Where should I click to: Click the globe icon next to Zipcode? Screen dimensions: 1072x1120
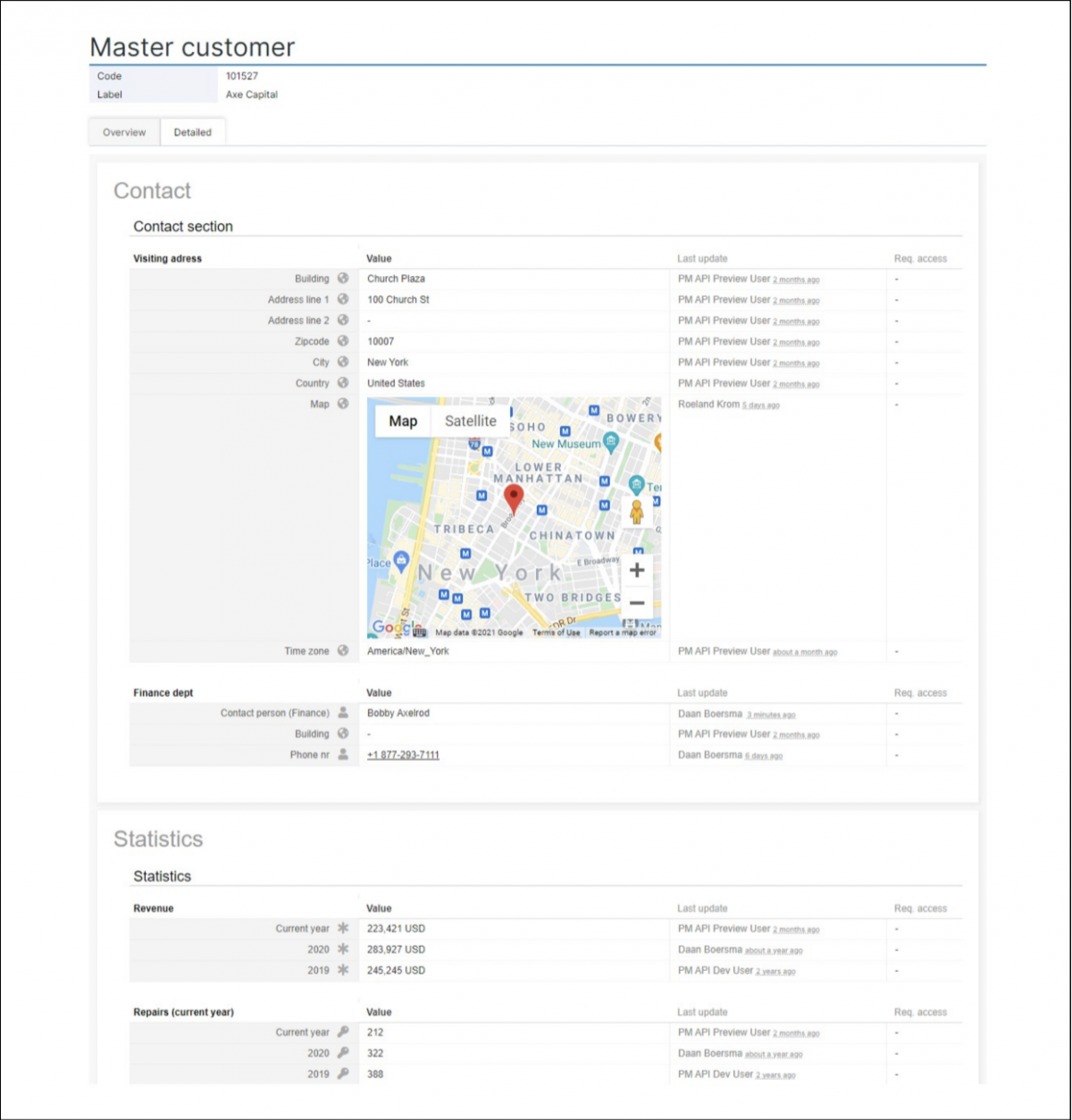coord(343,341)
